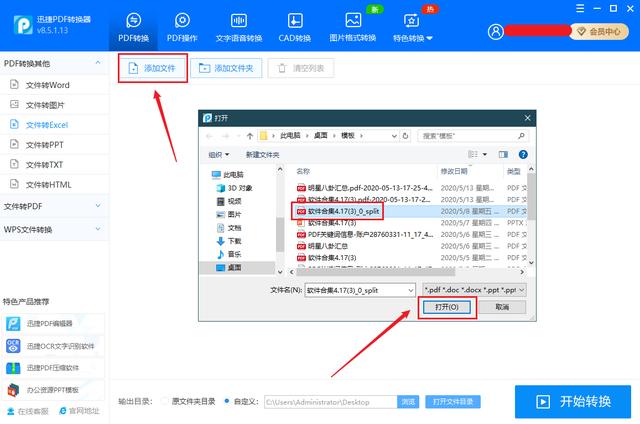Select the 自定义 output directory option
Image resolution: width=640 pixels, height=424 pixels.
tap(229, 401)
